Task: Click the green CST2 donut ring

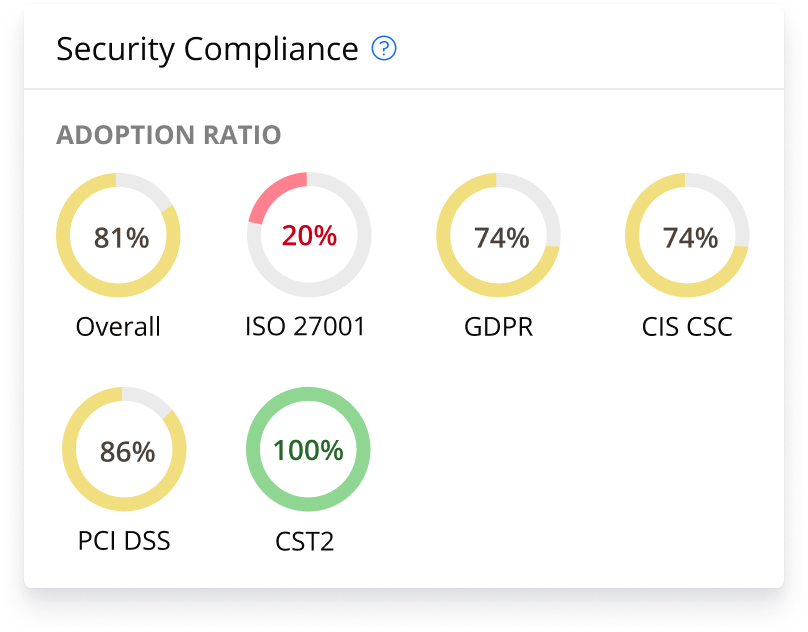Action: point(252,450)
